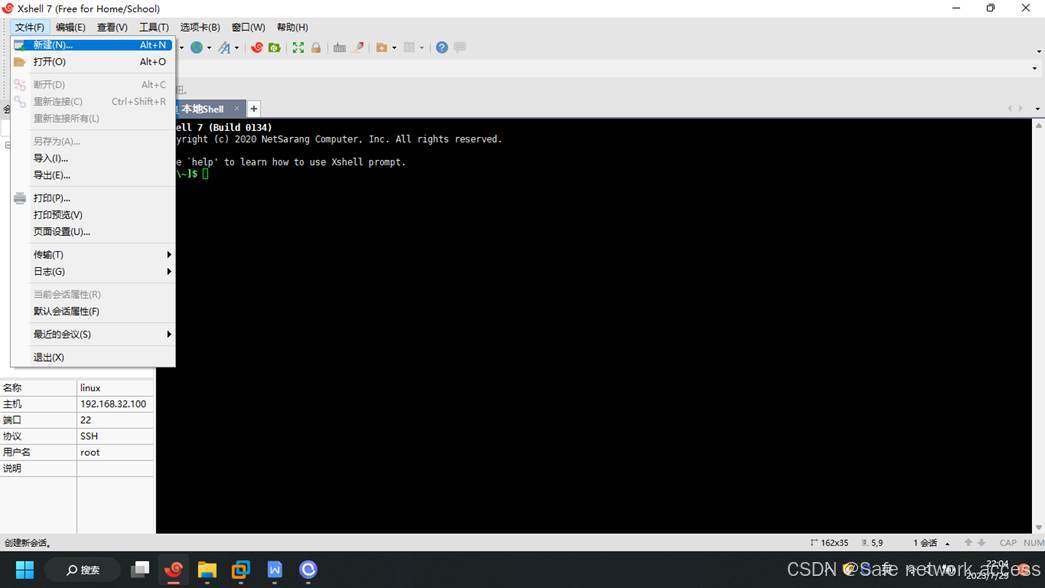Open the toolbar options arrow at right edge
The height and width of the screenshot is (588, 1045).
1038,51
